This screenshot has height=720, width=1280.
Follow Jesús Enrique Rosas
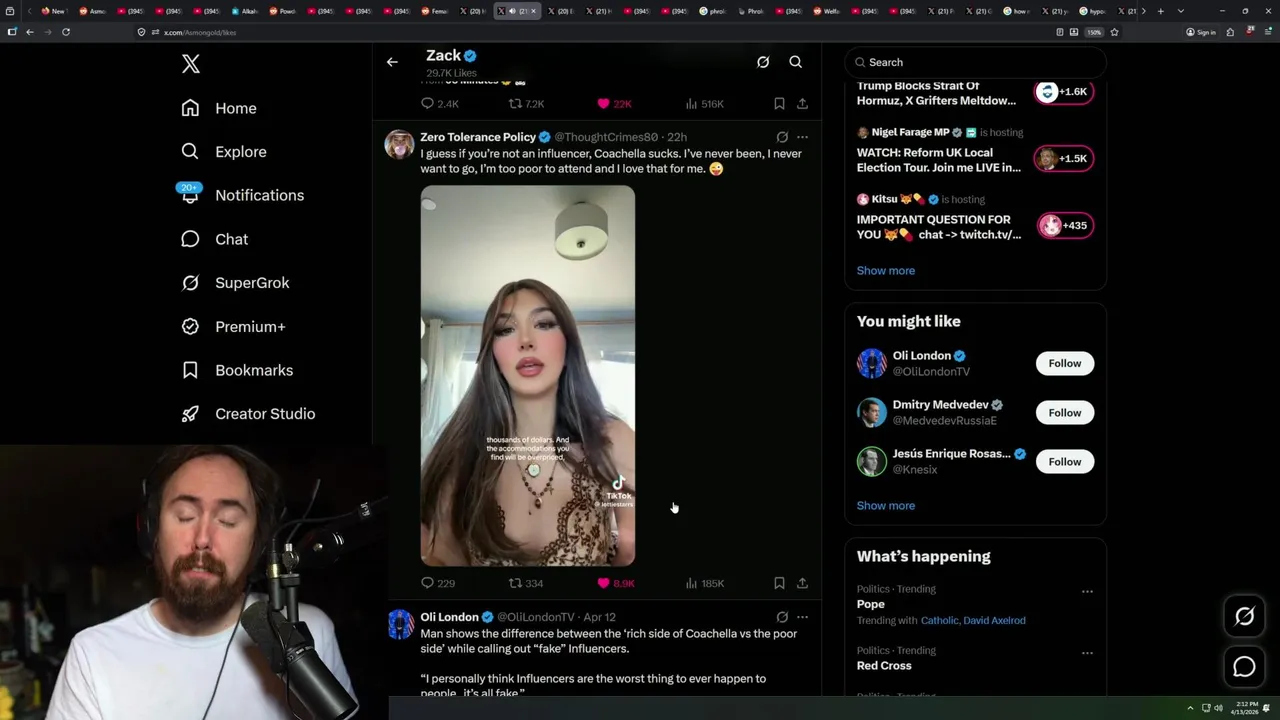1064,461
